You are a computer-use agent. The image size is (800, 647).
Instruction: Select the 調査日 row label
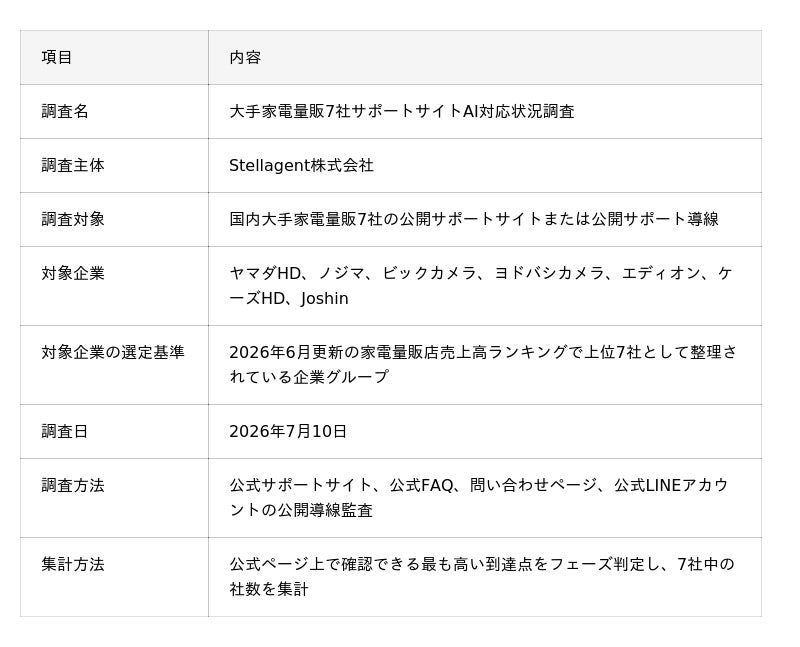65,432
